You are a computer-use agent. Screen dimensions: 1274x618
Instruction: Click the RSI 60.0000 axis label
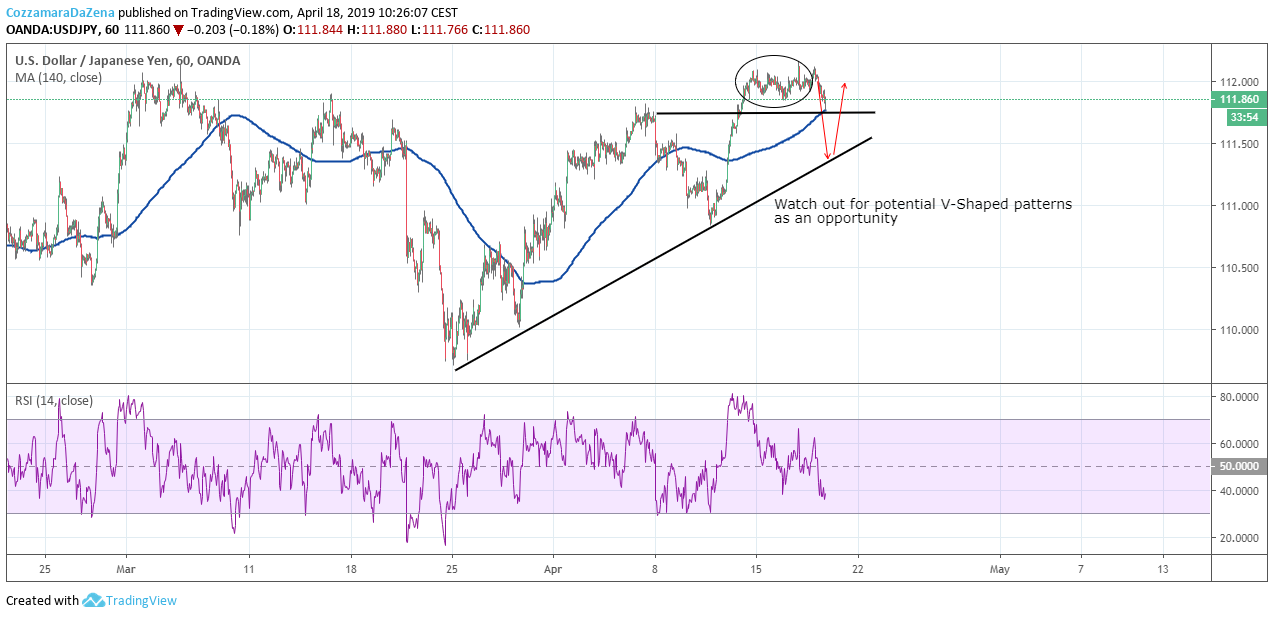(x=1237, y=444)
